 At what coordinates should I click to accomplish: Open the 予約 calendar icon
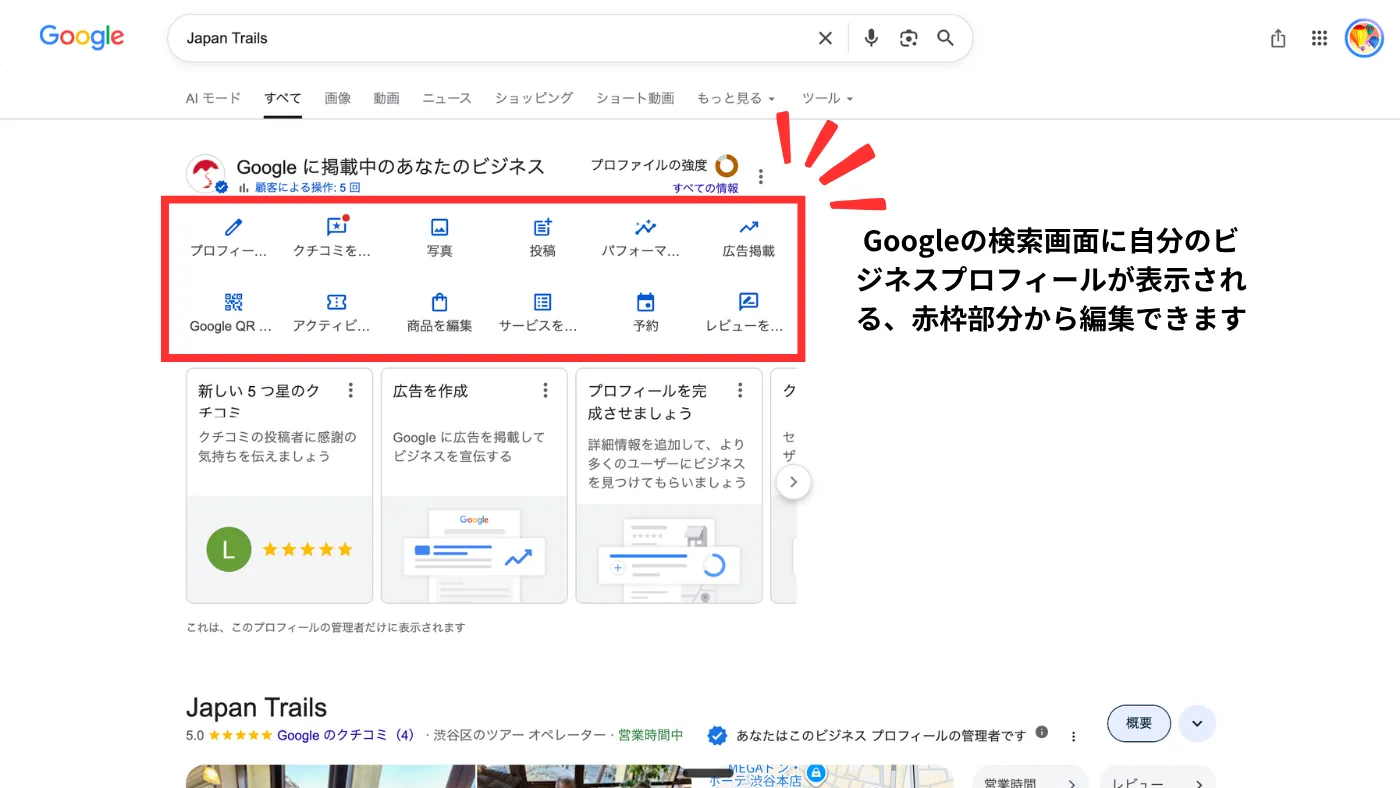(x=646, y=302)
